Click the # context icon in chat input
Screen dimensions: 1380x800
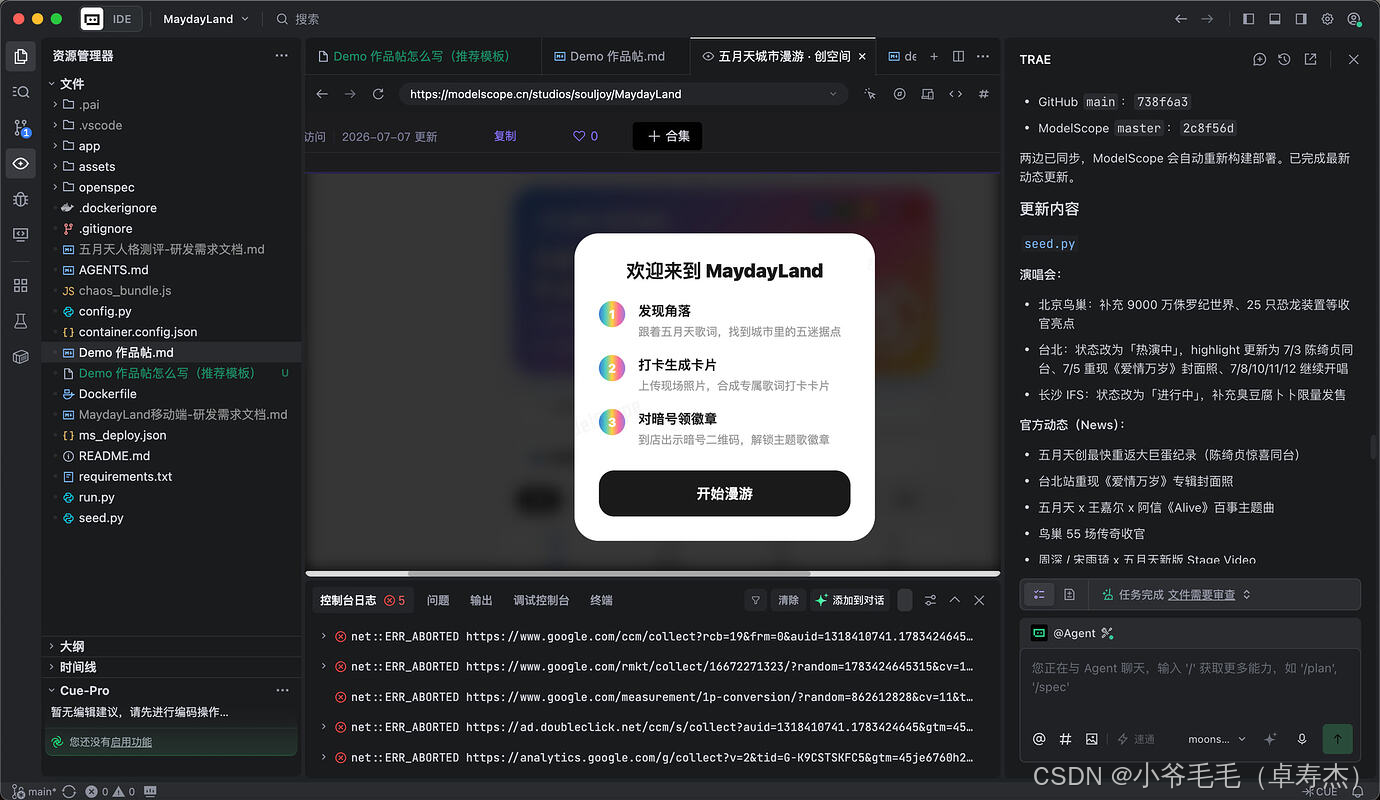pyautogui.click(x=1065, y=739)
